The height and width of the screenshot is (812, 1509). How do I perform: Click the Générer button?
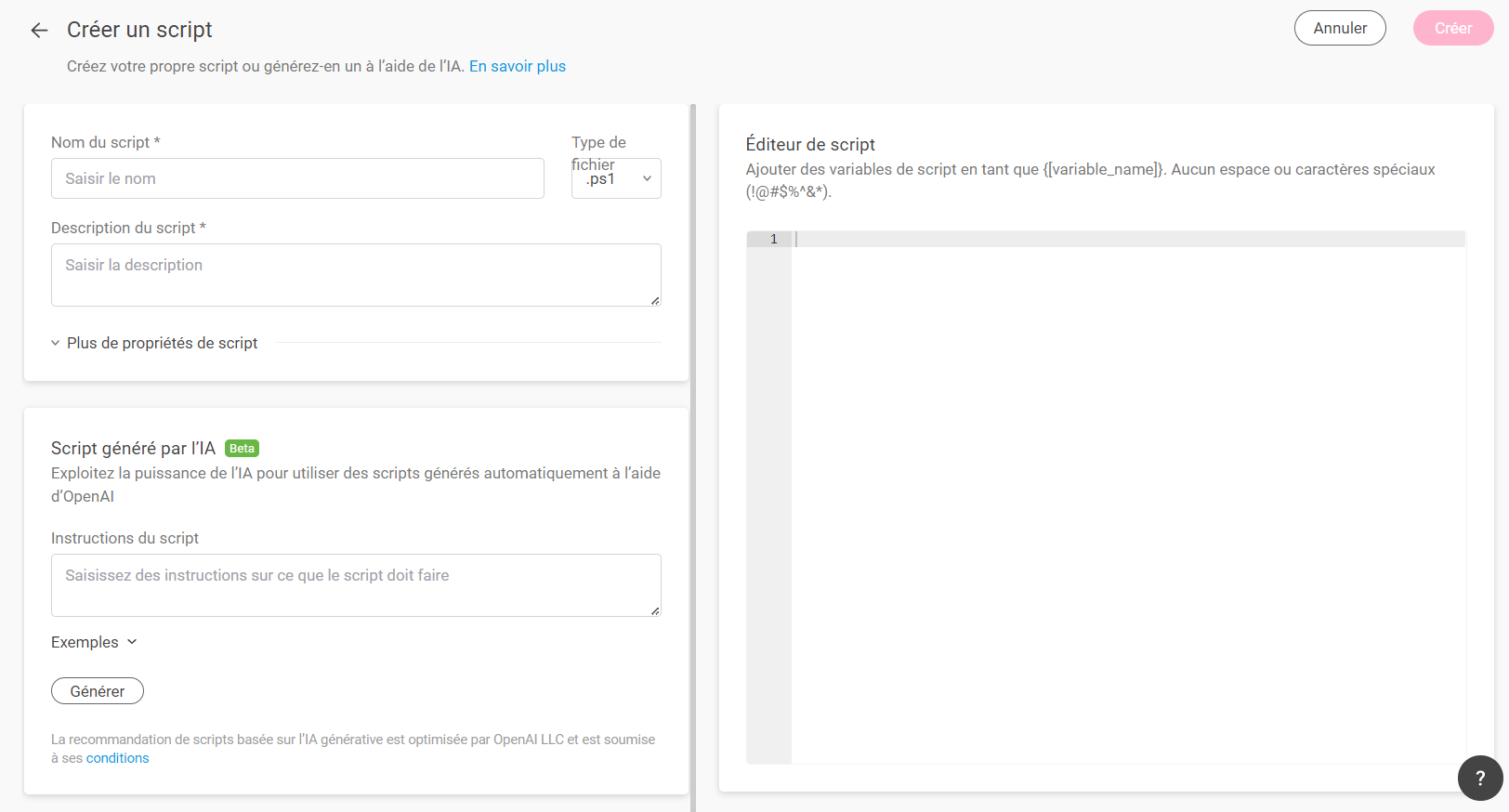[x=98, y=691]
